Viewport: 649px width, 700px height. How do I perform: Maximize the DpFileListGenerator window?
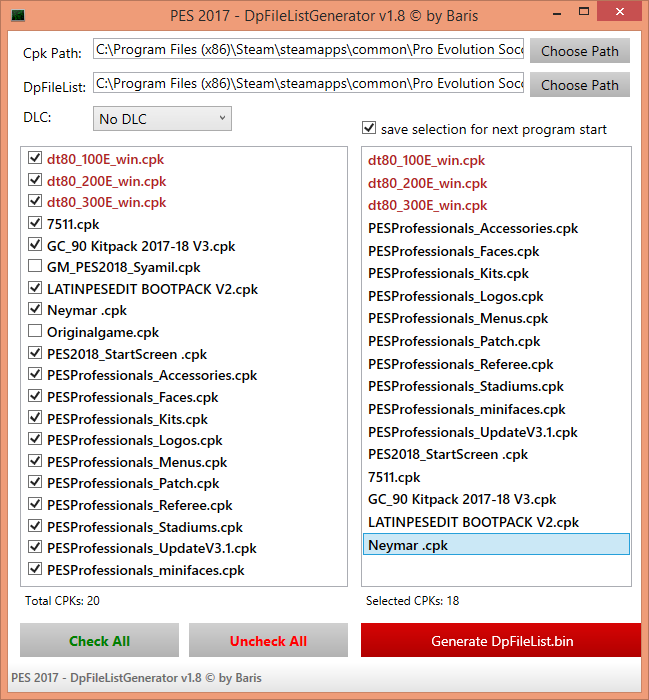click(x=584, y=12)
